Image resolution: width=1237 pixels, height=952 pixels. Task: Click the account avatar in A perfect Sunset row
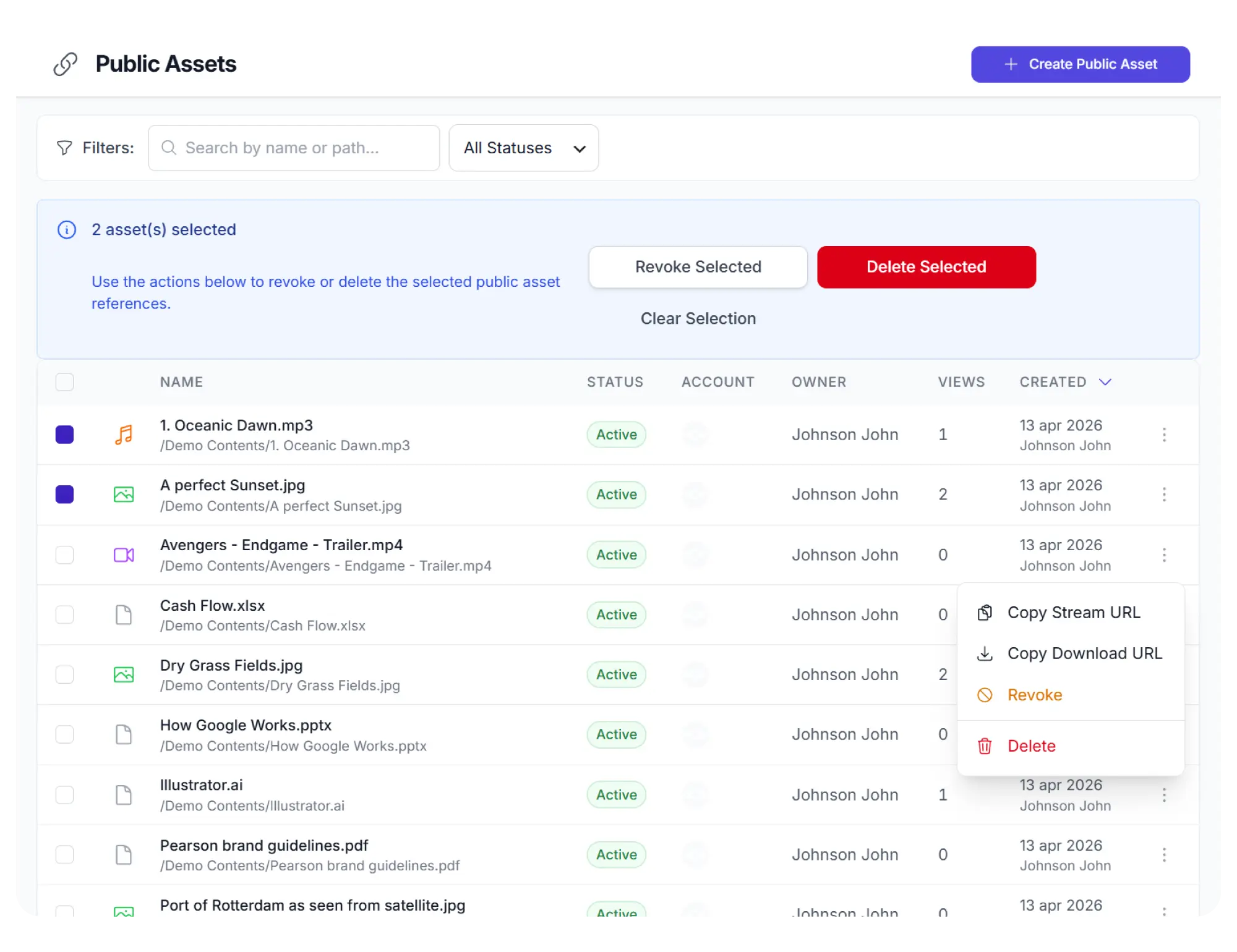tap(696, 495)
